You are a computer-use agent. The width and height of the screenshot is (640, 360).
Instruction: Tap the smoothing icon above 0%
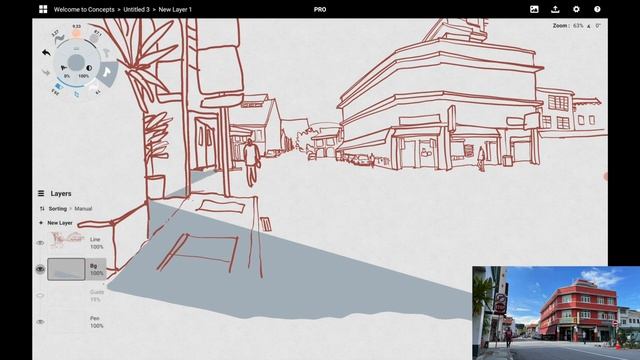pyautogui.click(x=64, y=68)
